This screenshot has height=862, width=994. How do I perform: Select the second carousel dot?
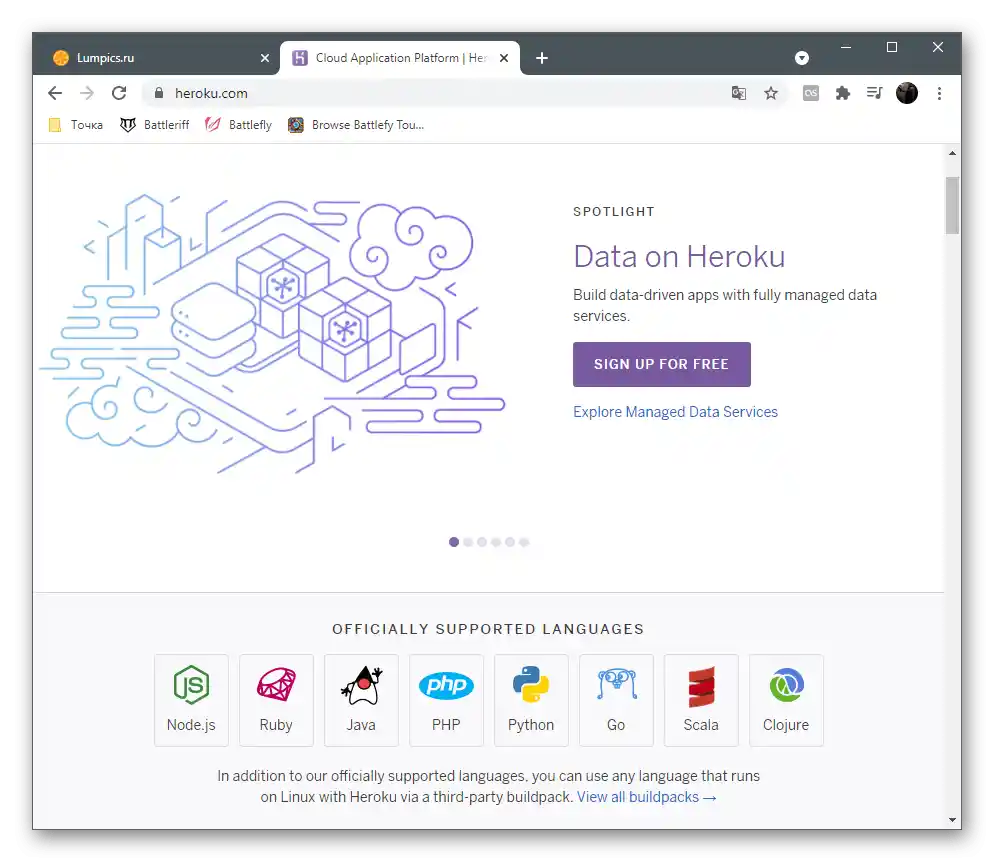click(x=468, y=542)
